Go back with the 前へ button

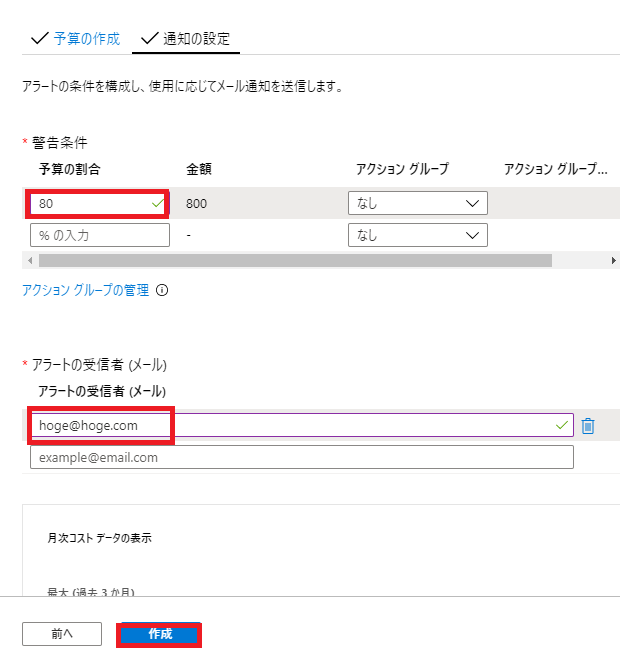pyautogui.click(x=62, y=634)
